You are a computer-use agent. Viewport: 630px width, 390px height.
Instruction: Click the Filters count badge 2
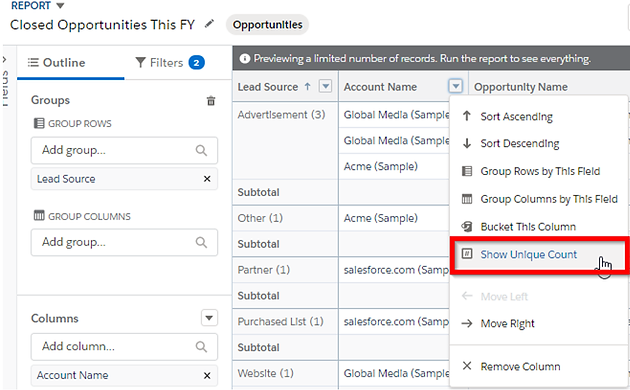196,63
